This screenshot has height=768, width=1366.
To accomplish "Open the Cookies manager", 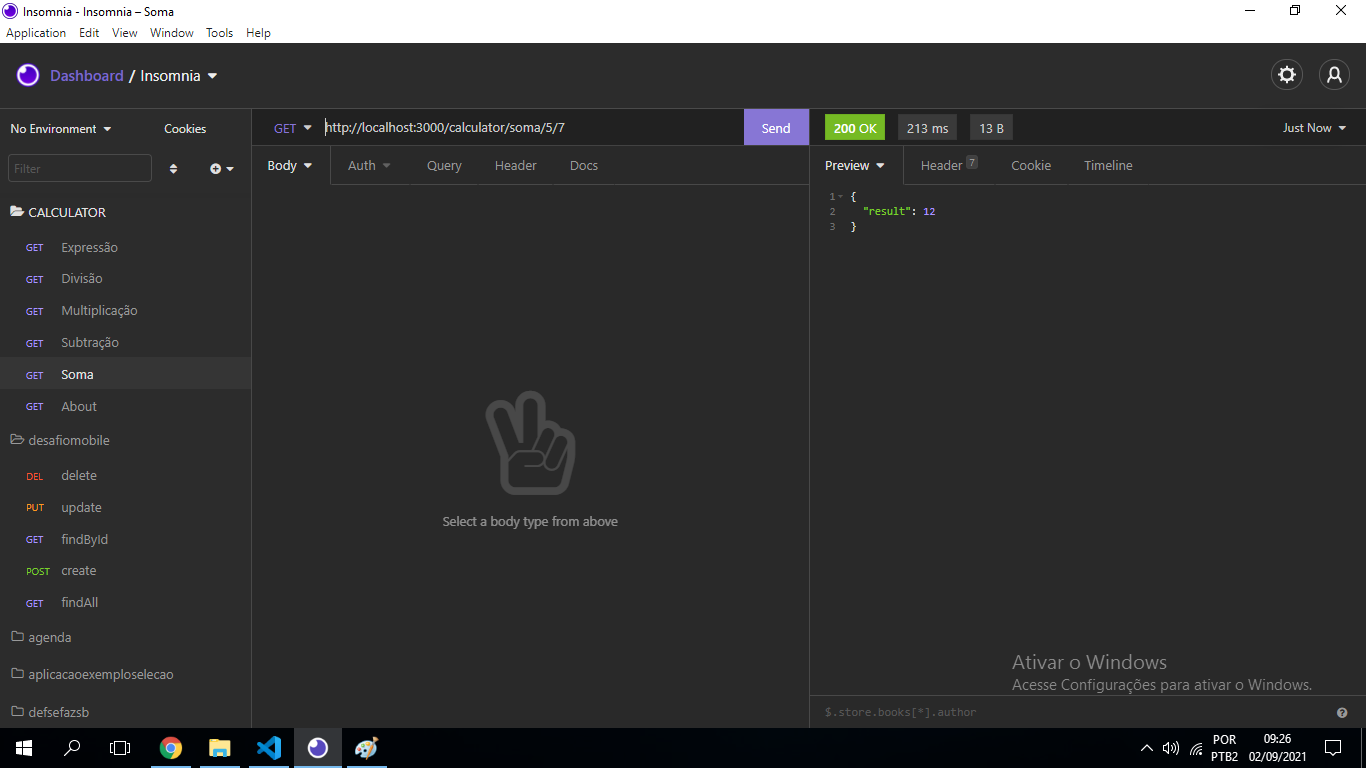I will (185, 129).
